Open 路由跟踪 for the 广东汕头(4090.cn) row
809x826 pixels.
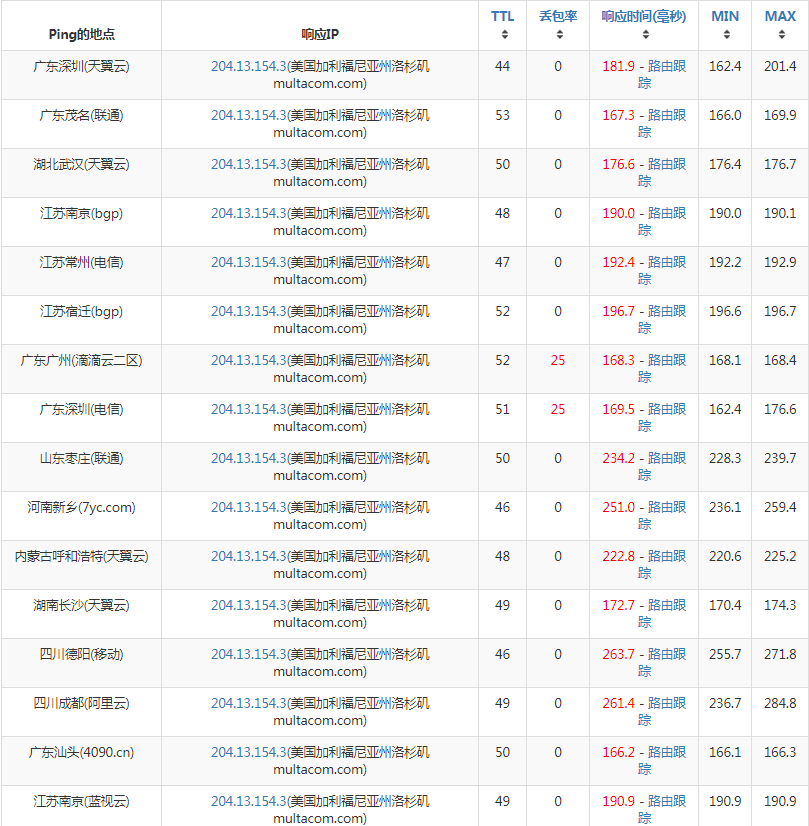tap(666, 752)
